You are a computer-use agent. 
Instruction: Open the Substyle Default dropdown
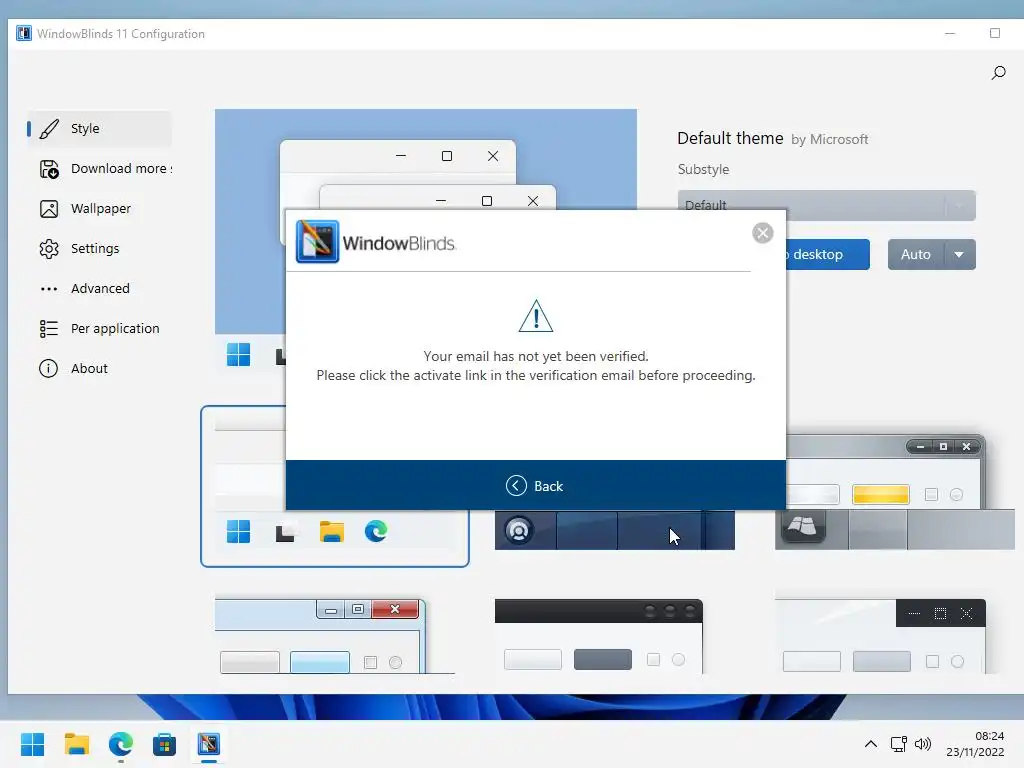826,205
